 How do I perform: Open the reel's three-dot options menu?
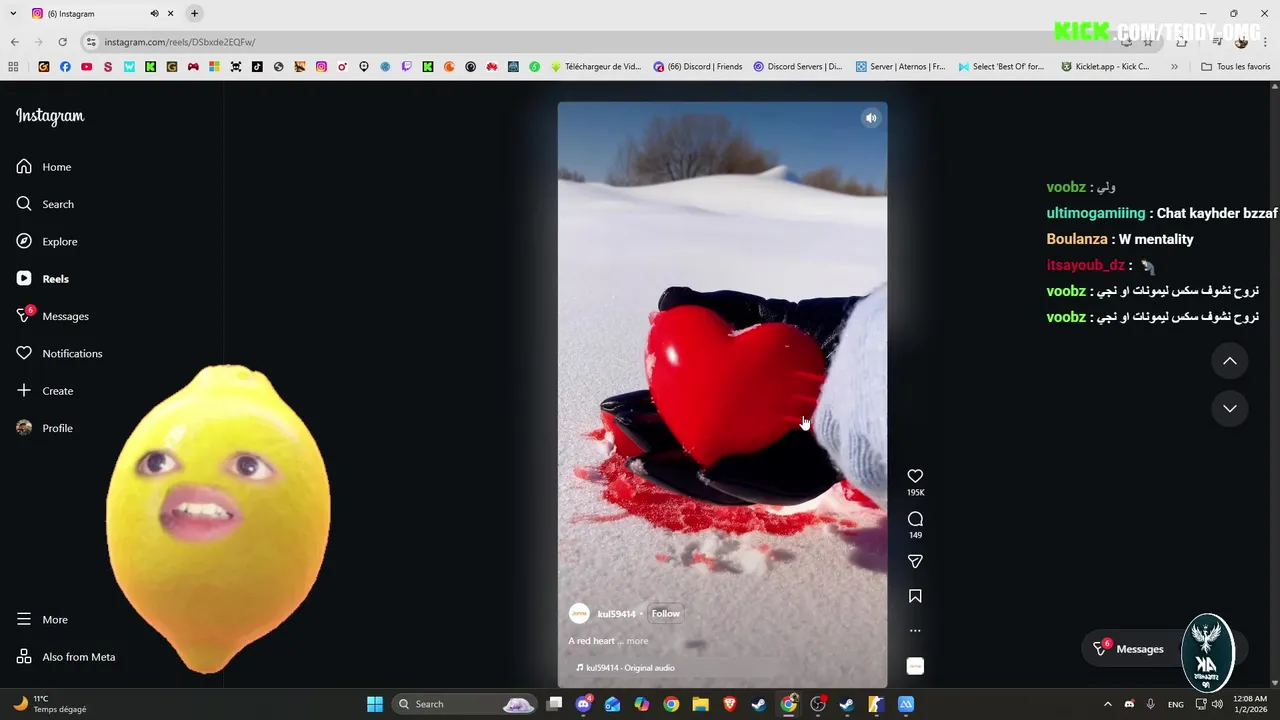click(915, 631)
